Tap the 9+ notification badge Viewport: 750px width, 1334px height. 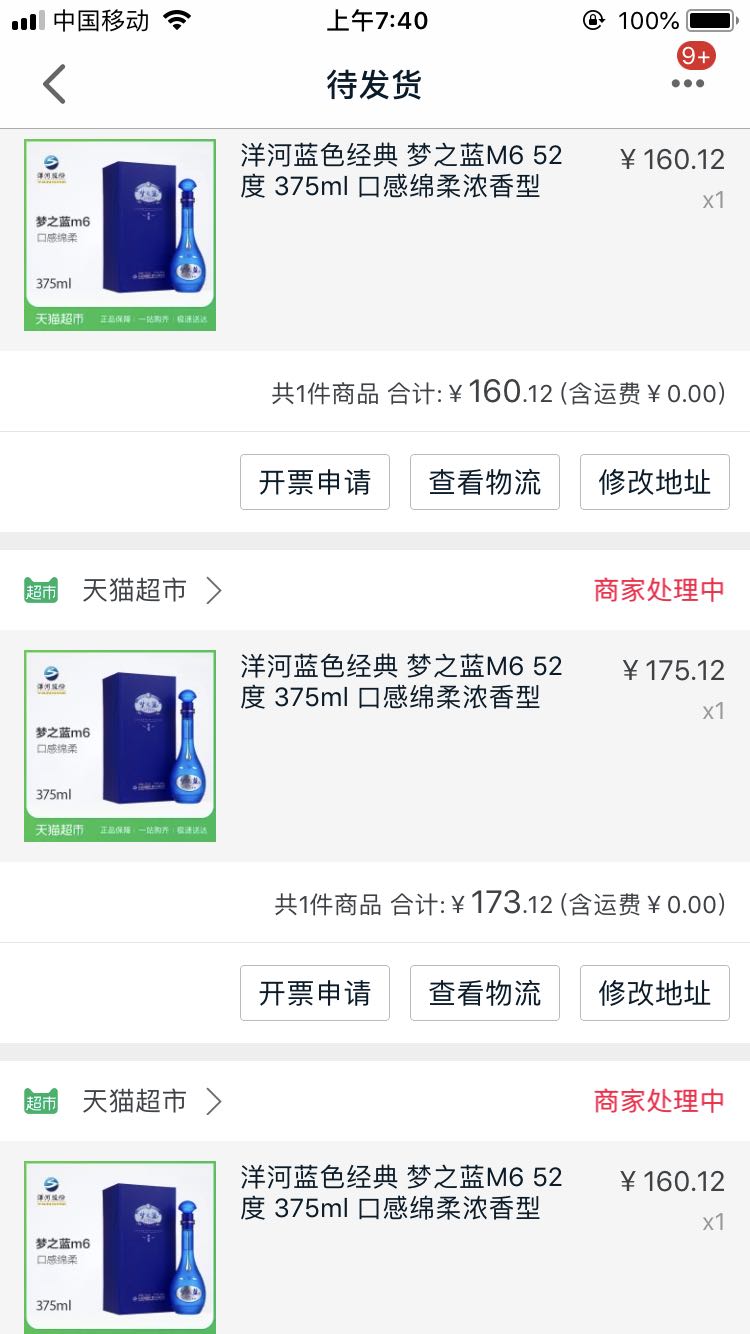coord(696,56)
